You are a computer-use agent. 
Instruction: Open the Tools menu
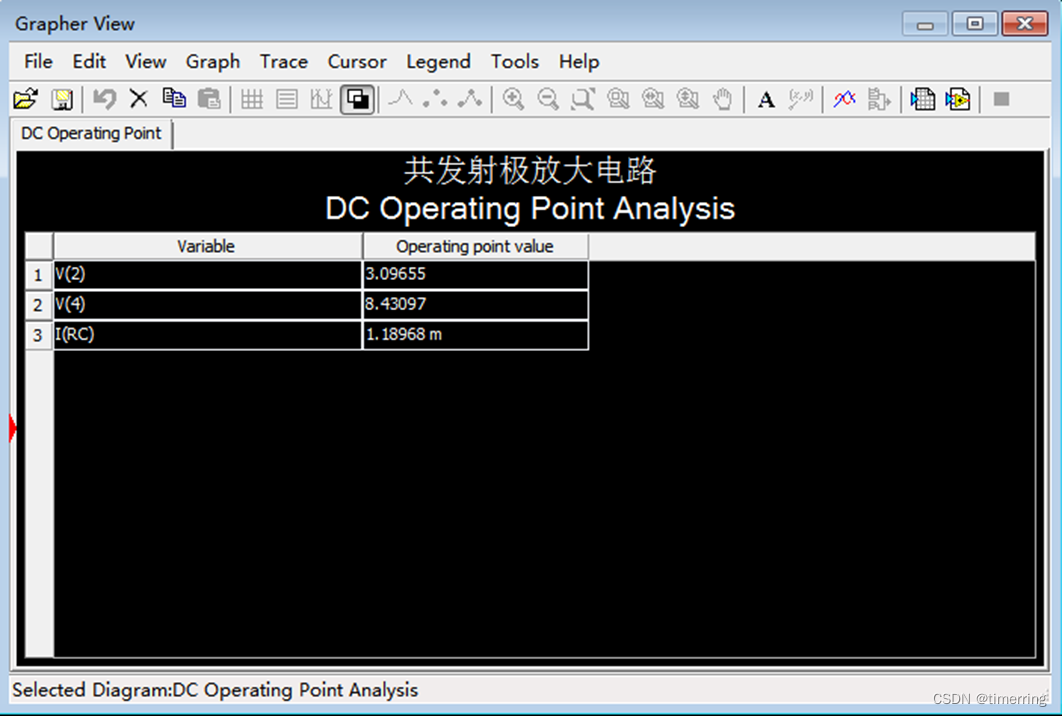(515, 62)
